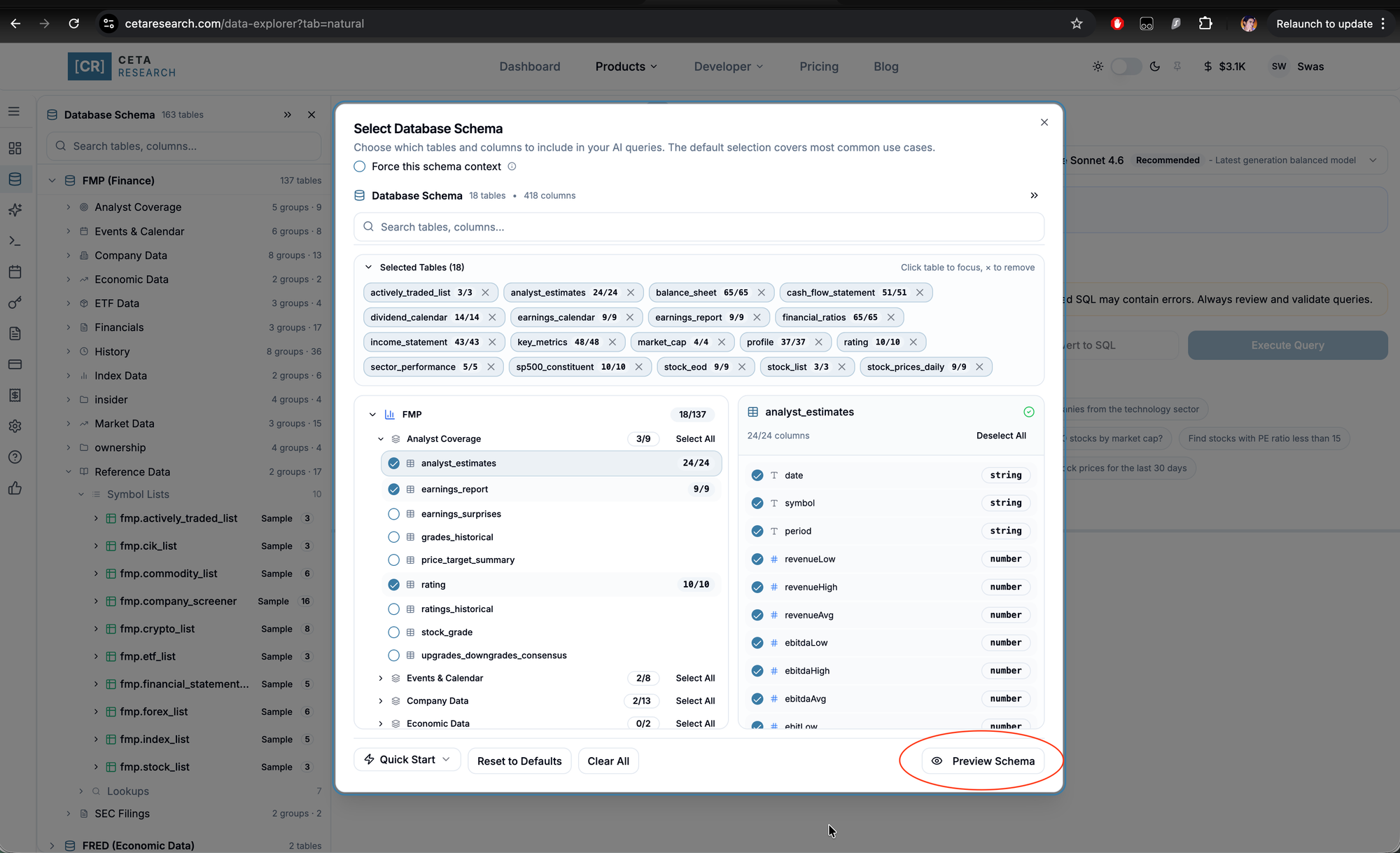Open the AI sparkle icon in sidebar
The width and height of the screenshot is (1400, 853).
pyautogui.click(x=15, y=210)
